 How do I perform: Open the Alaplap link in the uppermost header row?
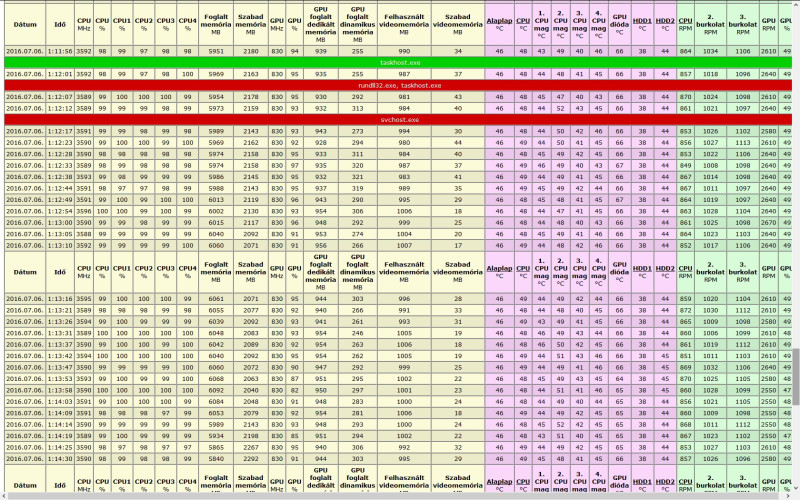499,21
